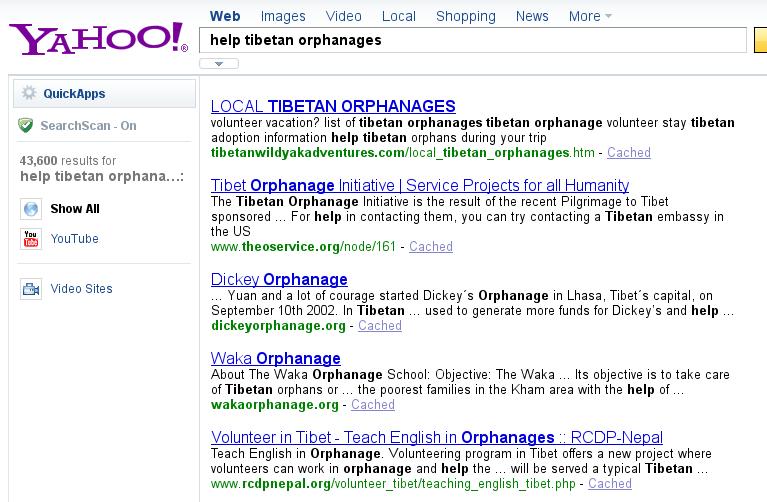This screenshot has height=502, width=767.
Task: Click the yellow search button
Action: pos(761,40)
